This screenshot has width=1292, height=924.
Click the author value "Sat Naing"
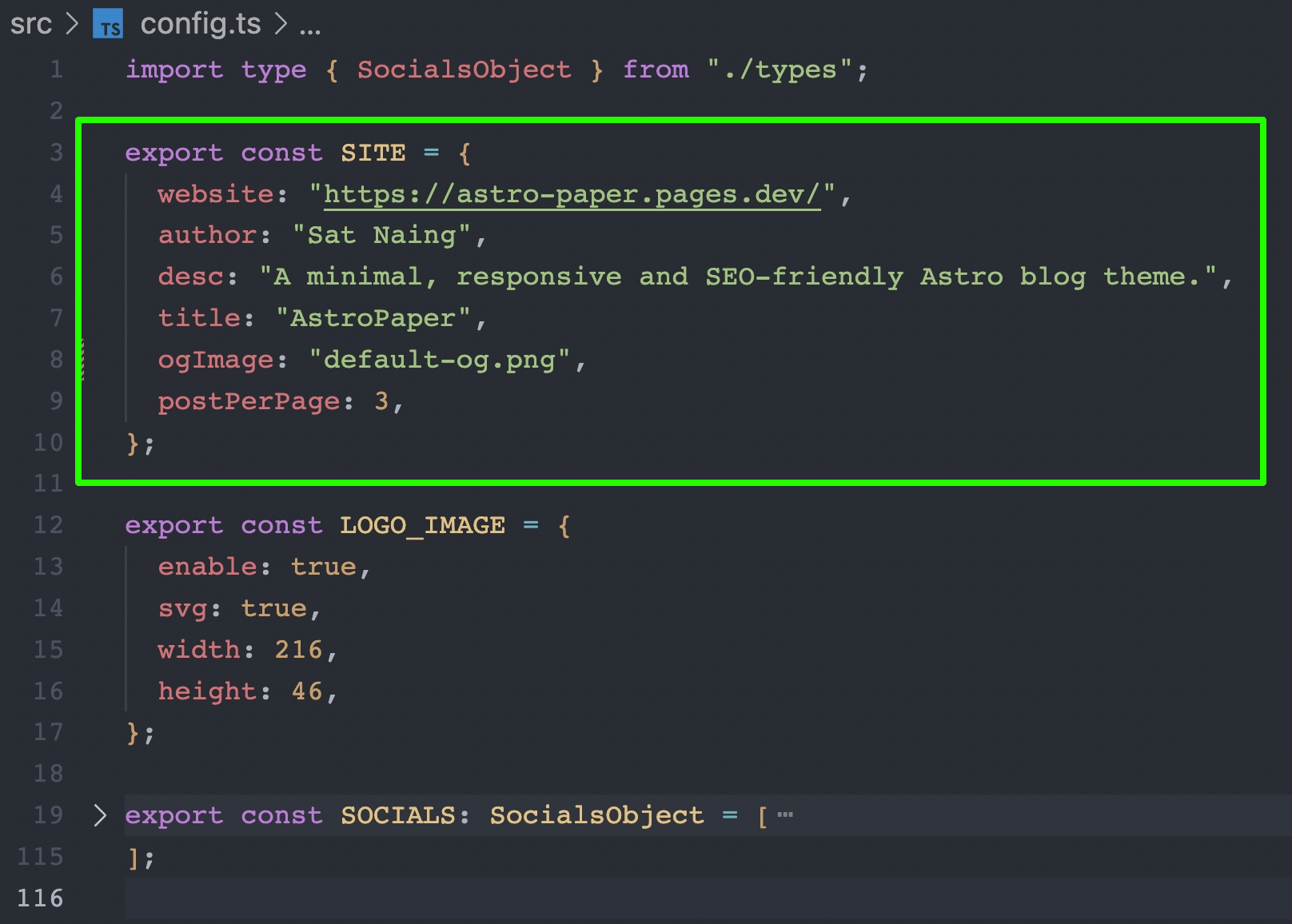(x=381, y=235)
